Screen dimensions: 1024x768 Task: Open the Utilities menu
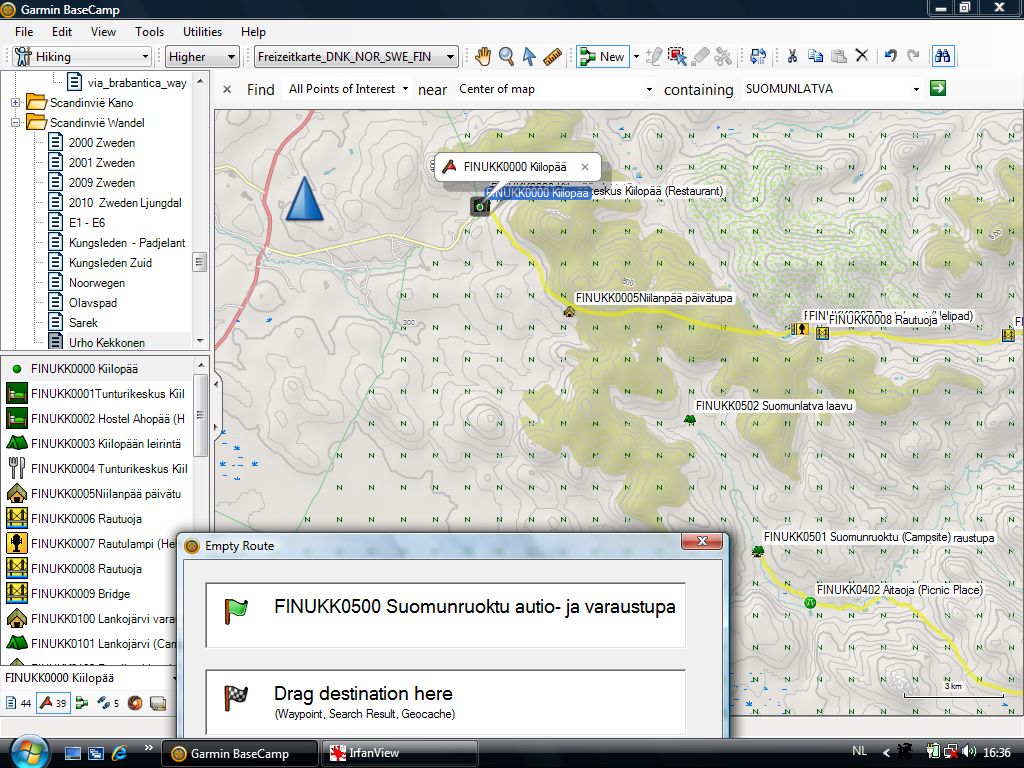(203, 32)
